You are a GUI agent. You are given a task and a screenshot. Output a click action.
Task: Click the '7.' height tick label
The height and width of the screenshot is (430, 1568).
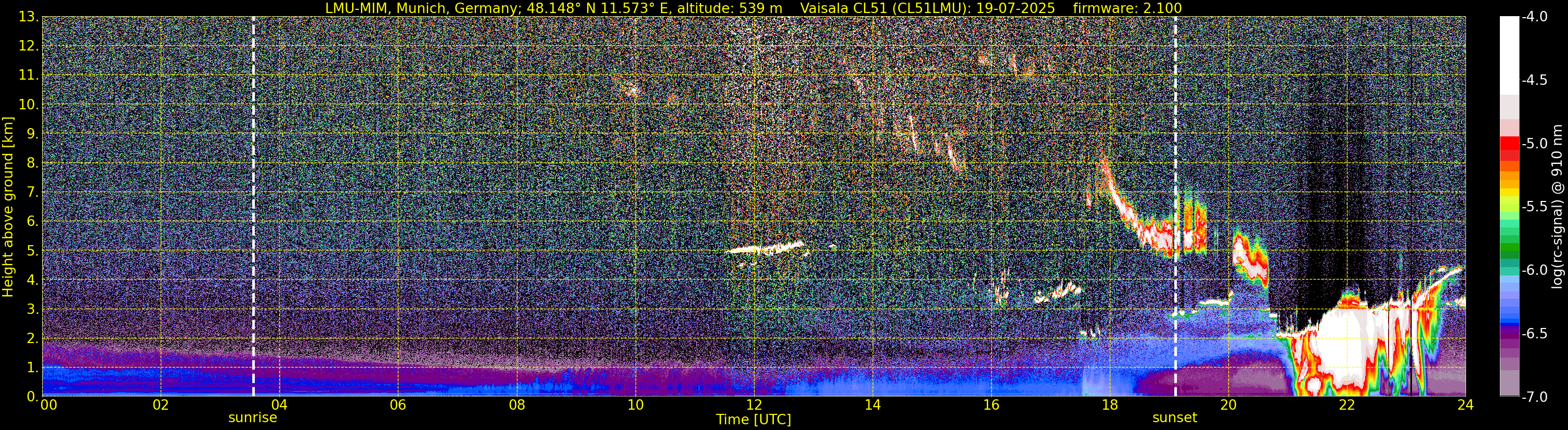33,193
